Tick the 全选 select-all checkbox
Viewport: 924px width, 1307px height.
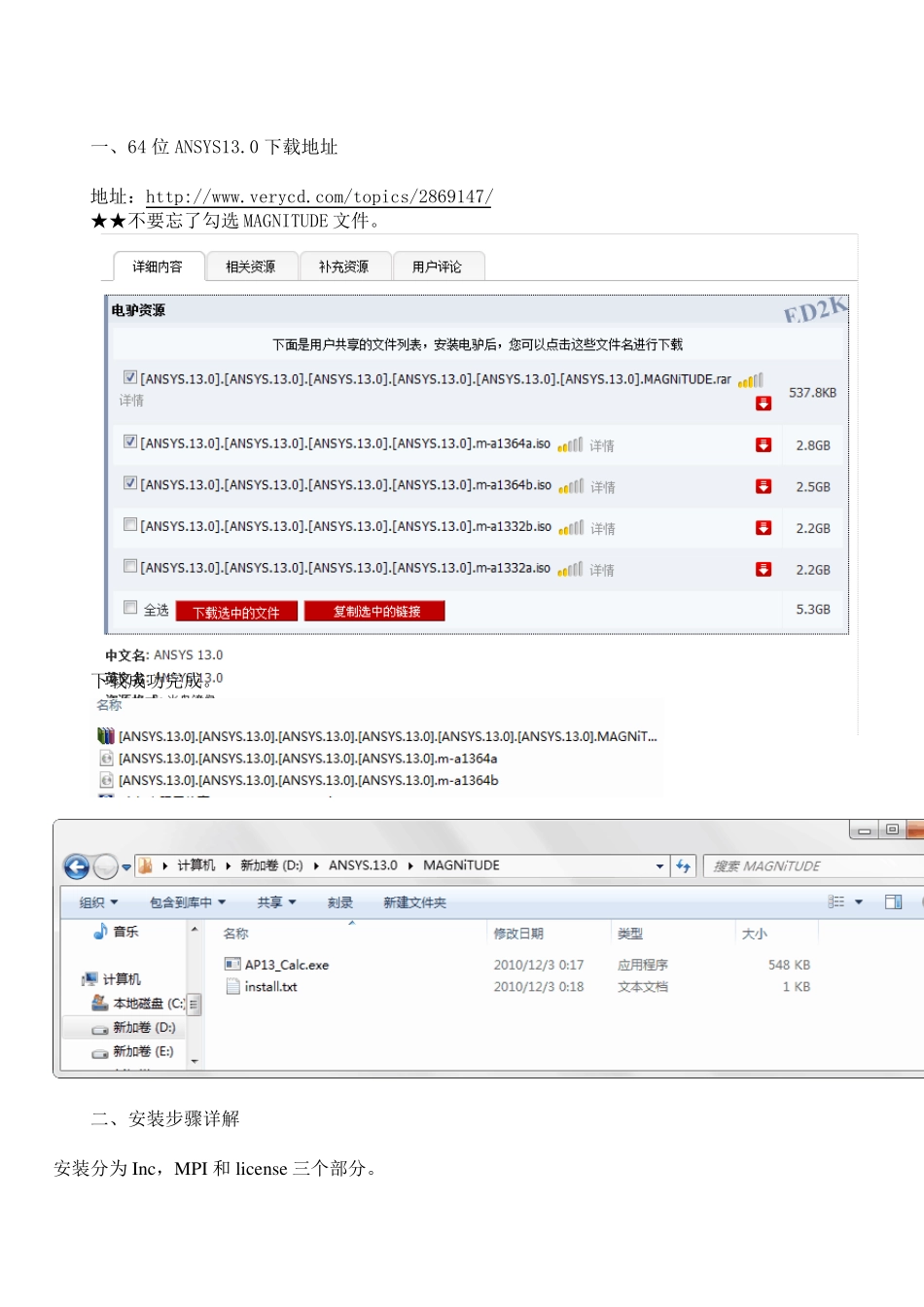pyautogui.click(x=130, y=608)
